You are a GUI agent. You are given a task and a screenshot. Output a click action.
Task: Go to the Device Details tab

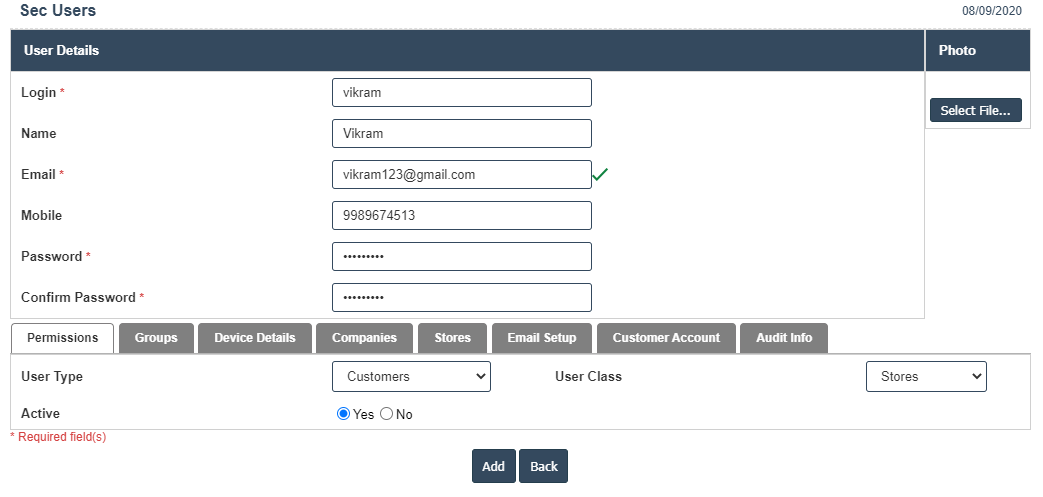(255, 338)
